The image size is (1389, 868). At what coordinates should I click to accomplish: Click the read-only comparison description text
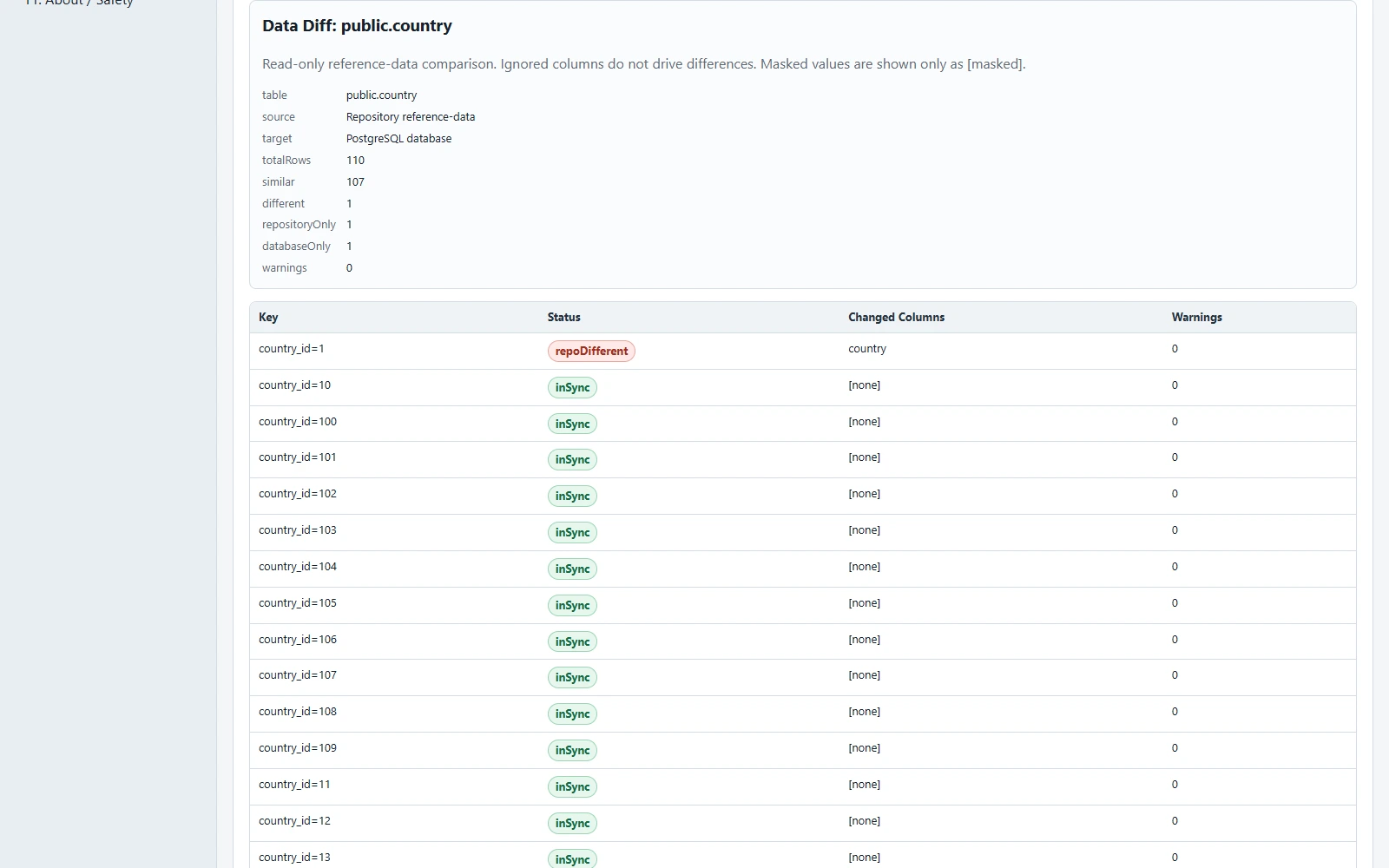tap(644, 64)
